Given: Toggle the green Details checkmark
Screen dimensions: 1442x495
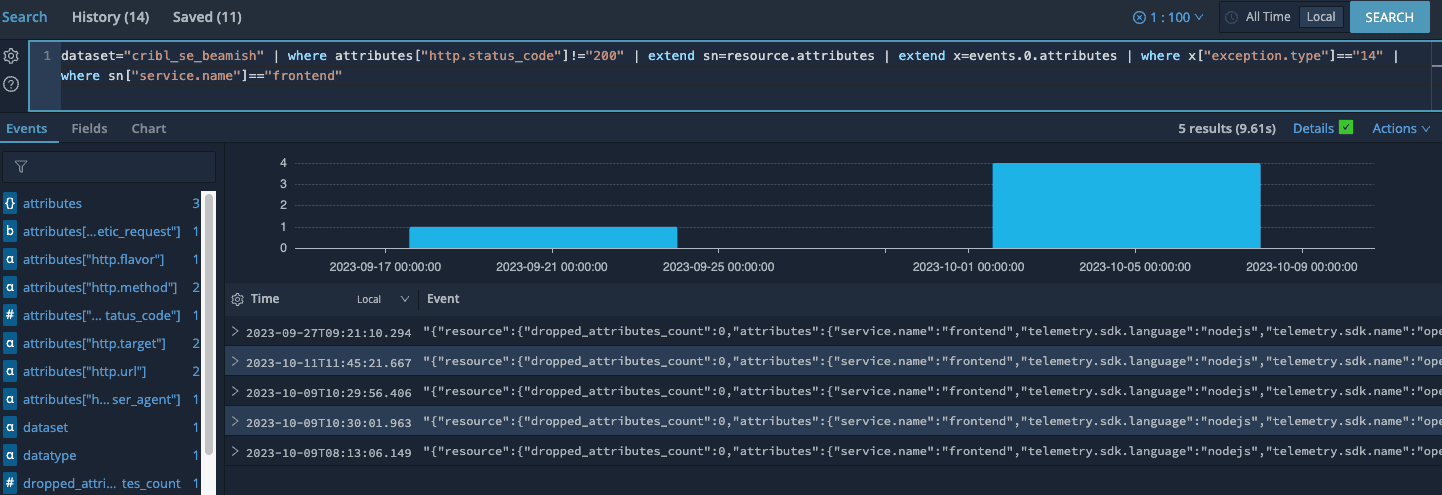Looking at the screenshot, I should pyautogui.click(x=1345, y=128).
